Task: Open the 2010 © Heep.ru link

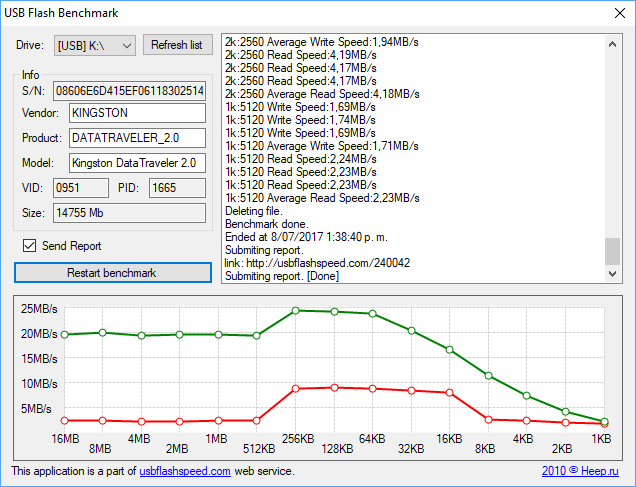Action: pyautogui.click(x=580, y=471)
